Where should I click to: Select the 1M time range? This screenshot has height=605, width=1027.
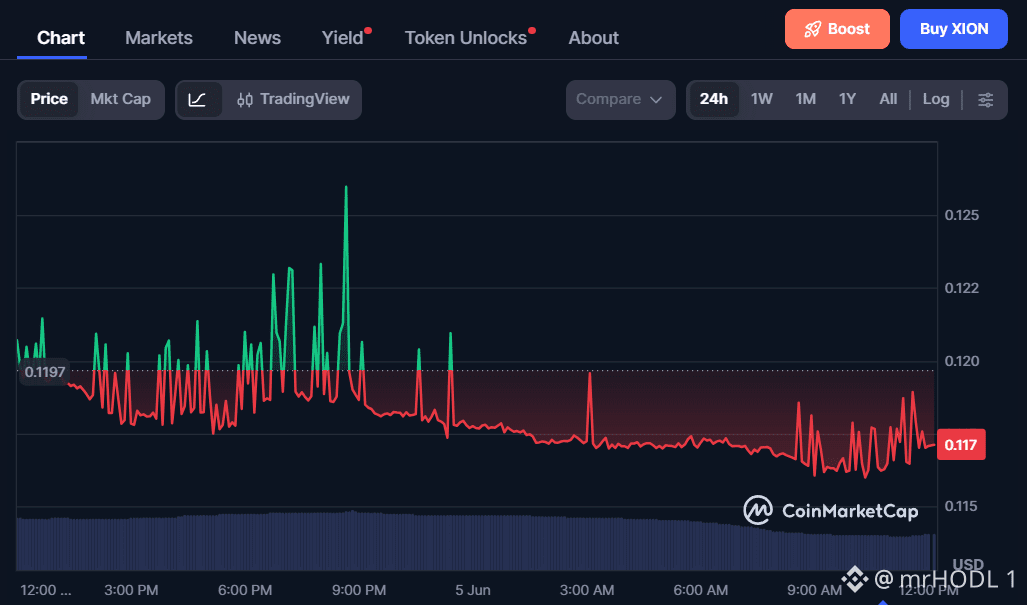[806, 100]
